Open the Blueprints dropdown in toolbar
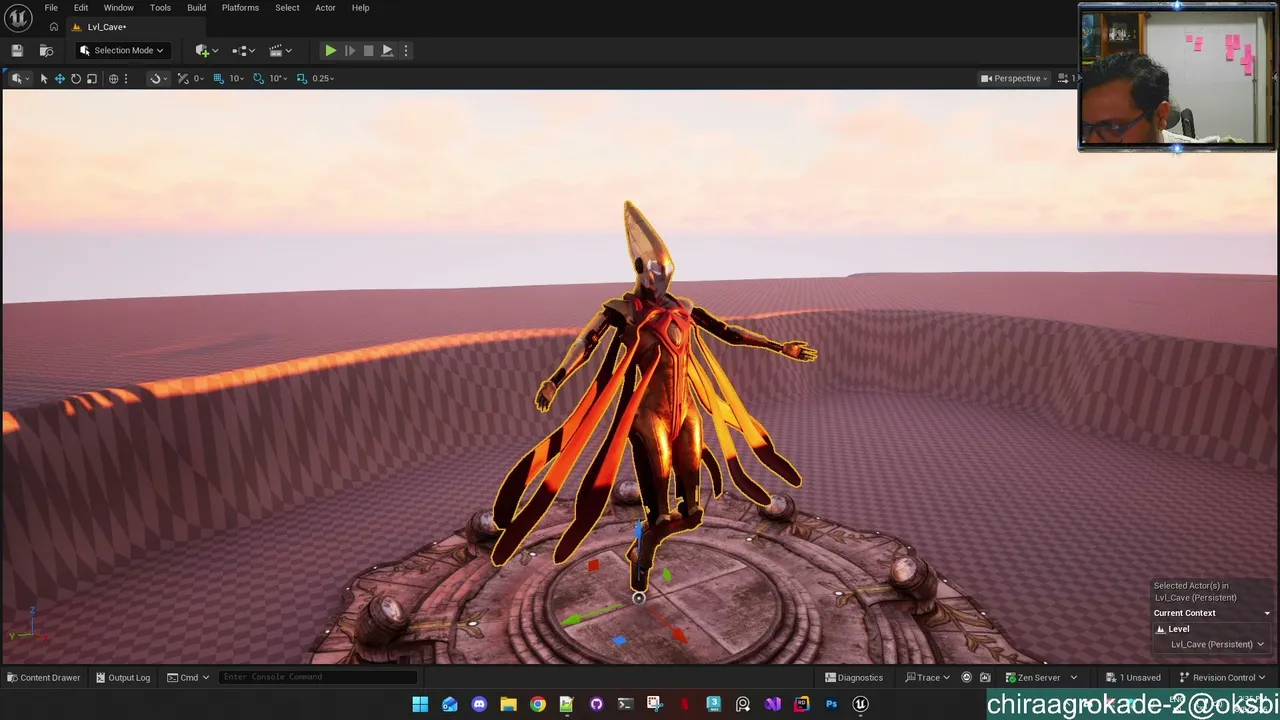 [x=243, y=50]
